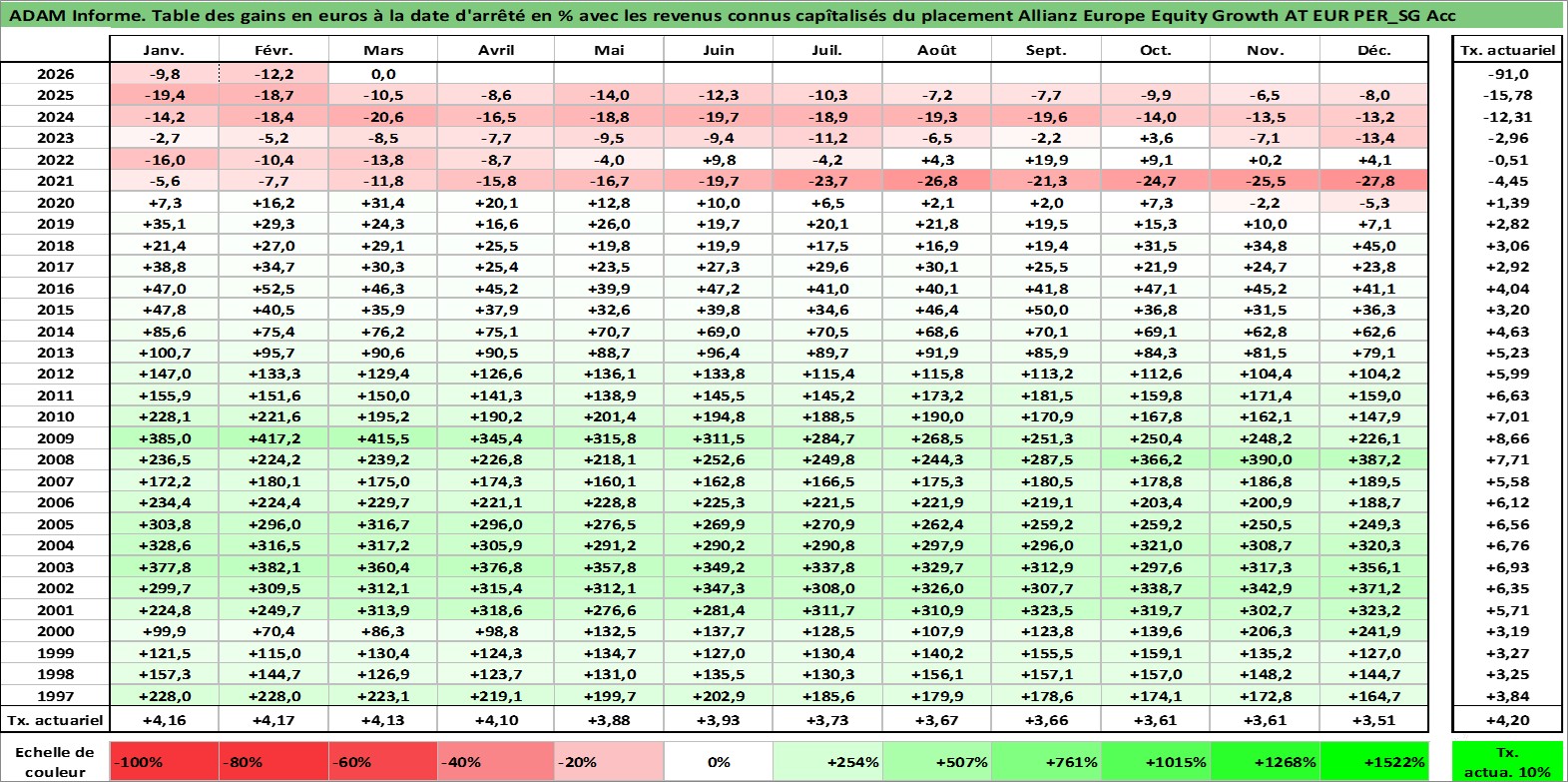
Task: Select the +3,6 cell in Oct. 2023
Action: (x=1156, y=138)
